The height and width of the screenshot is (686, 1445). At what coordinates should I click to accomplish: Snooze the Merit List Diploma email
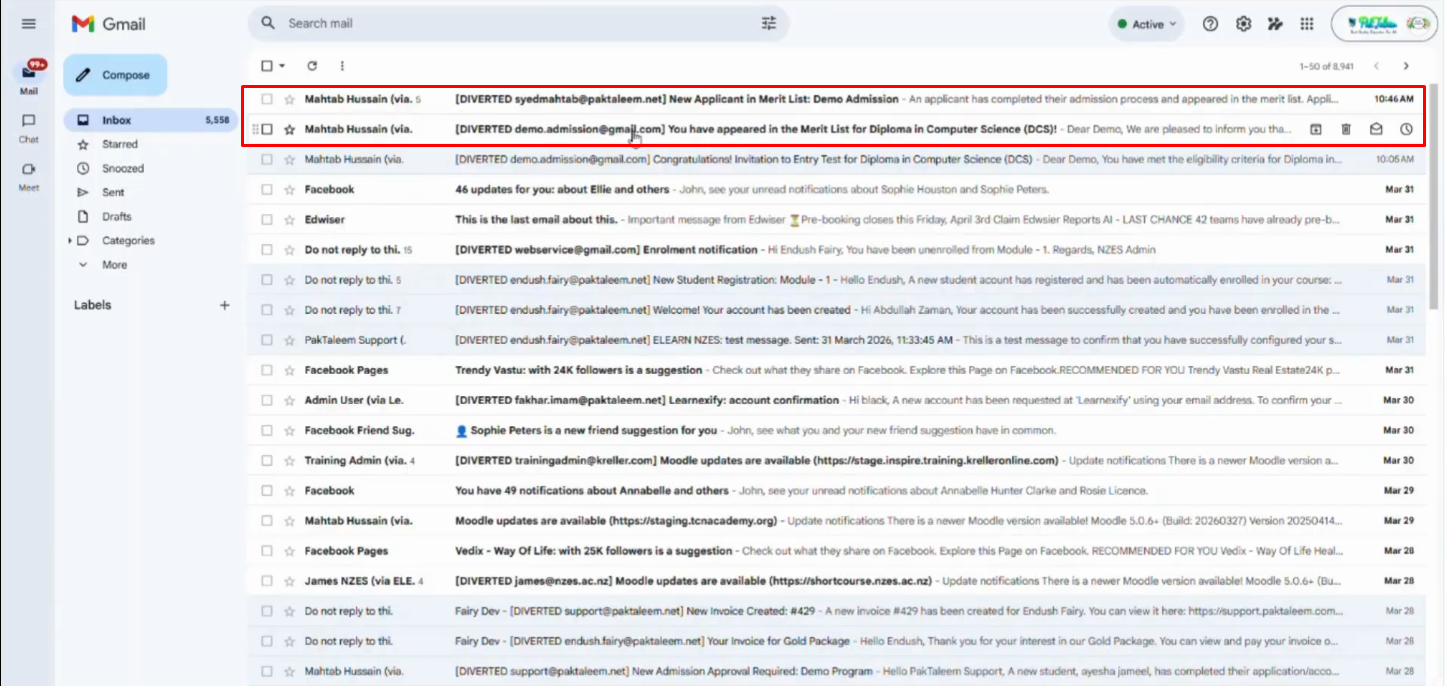(1406, 129)
